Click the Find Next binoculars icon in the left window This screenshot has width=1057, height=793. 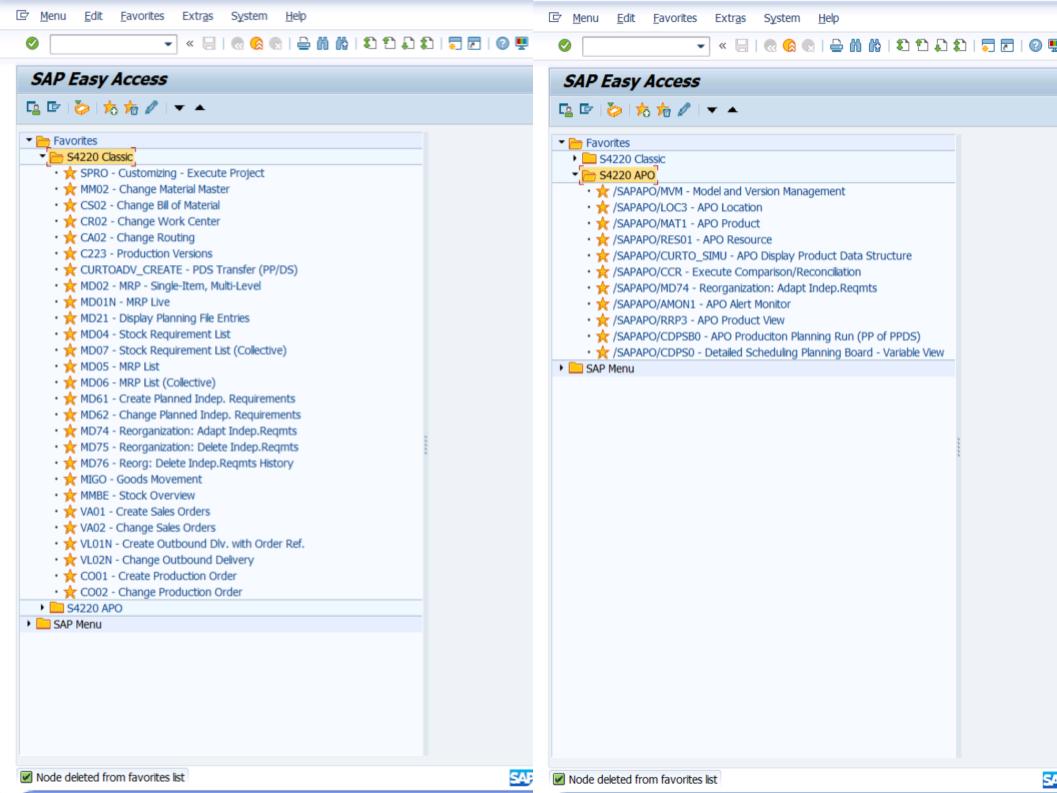point(342,44)
